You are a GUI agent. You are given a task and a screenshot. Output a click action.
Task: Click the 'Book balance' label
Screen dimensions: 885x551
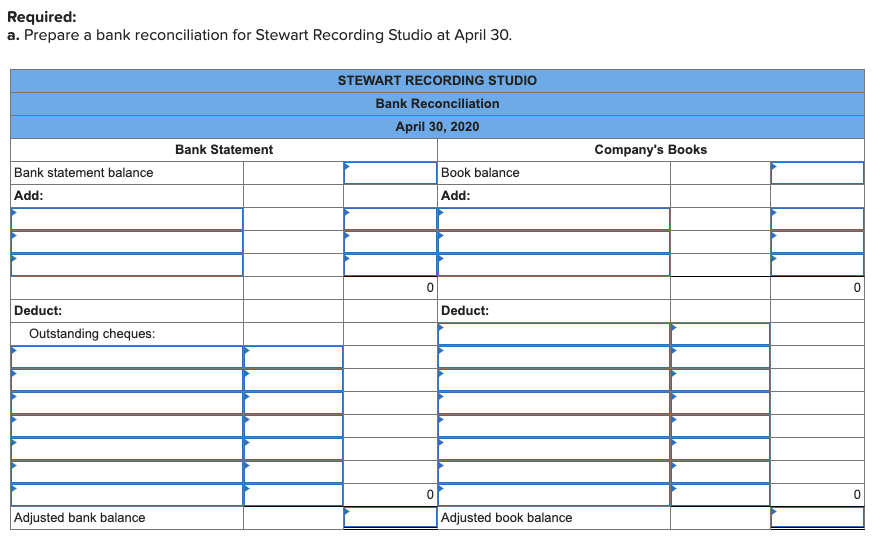(x=480, y=173)
